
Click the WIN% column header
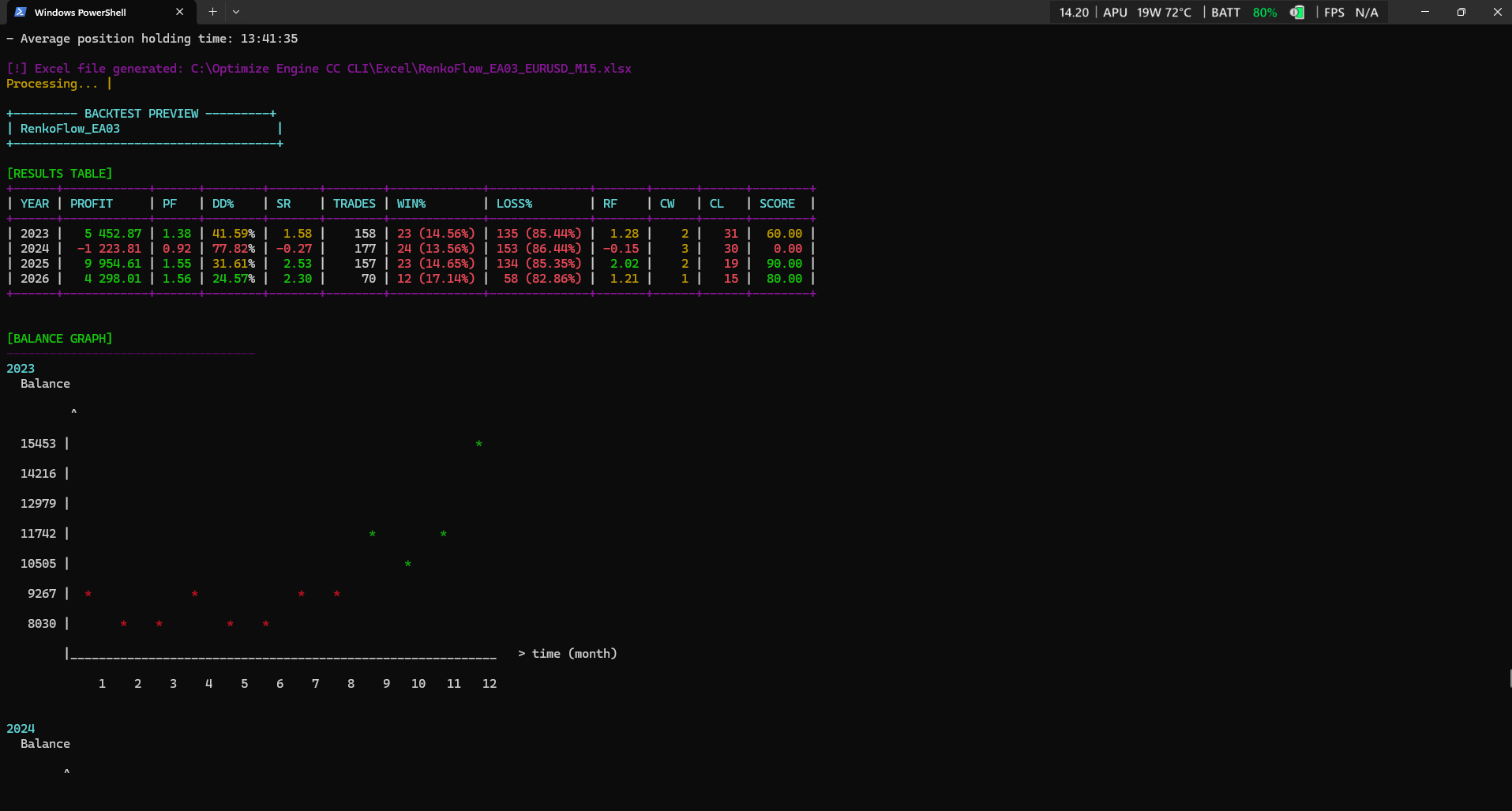pos(411,204)
